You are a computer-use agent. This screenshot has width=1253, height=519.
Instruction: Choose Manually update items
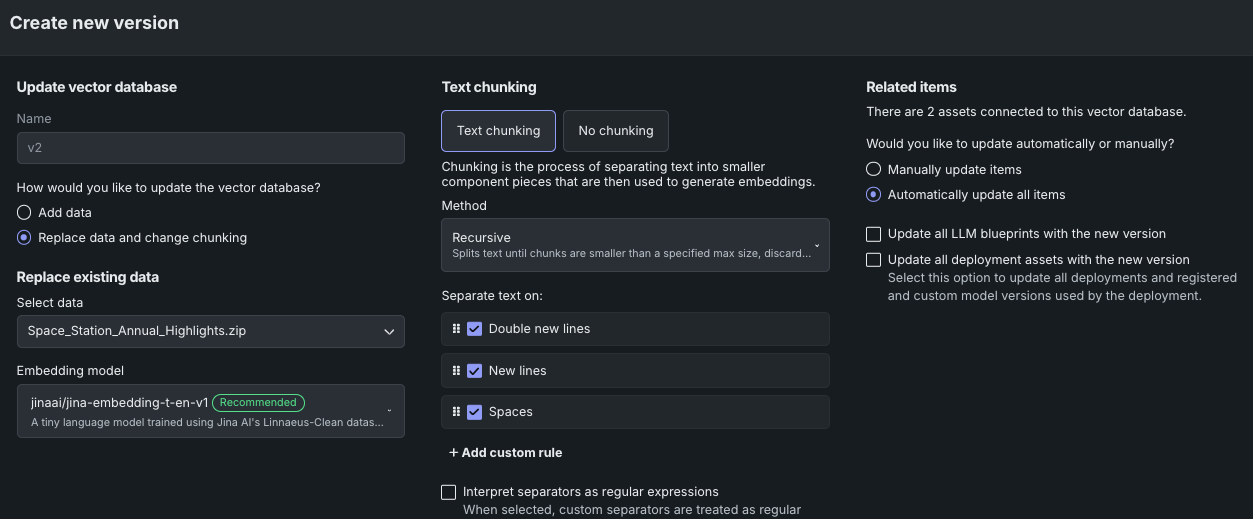tap(874, 170)
